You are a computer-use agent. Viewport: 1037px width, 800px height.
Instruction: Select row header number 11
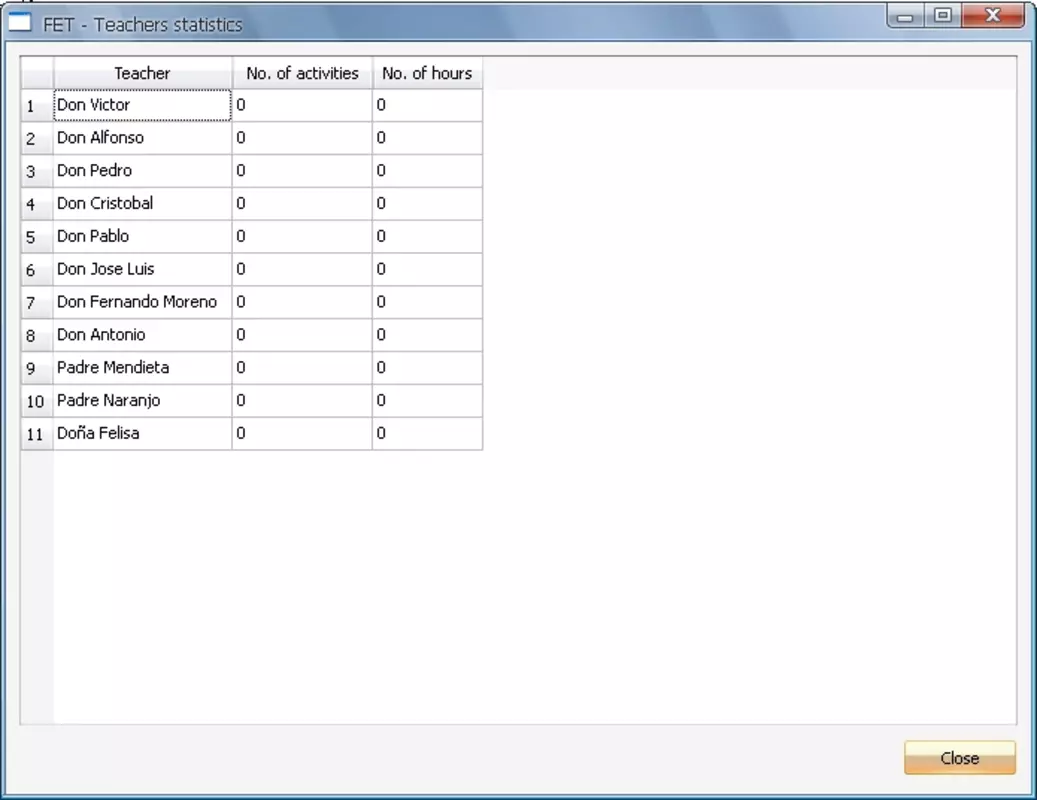click(37, 434)
